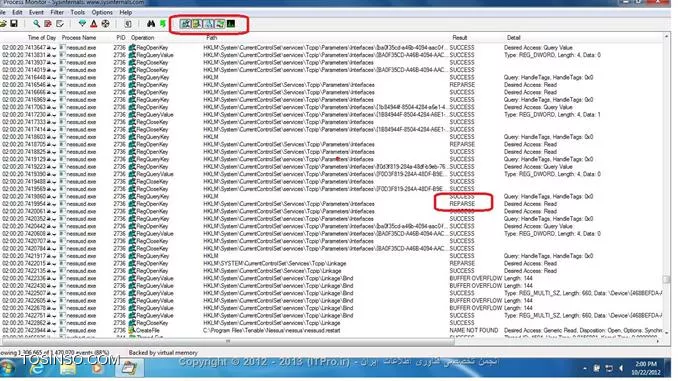Viewport: 678px width, 381px height.
Task: Click the green Jump To Object icon
Action: click(x=163, y=24)
